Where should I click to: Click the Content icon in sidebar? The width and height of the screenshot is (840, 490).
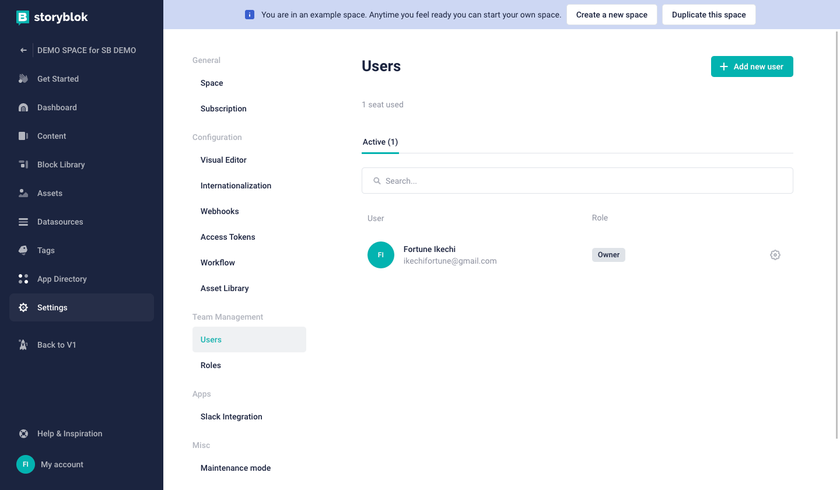click(x=23, y=136)
